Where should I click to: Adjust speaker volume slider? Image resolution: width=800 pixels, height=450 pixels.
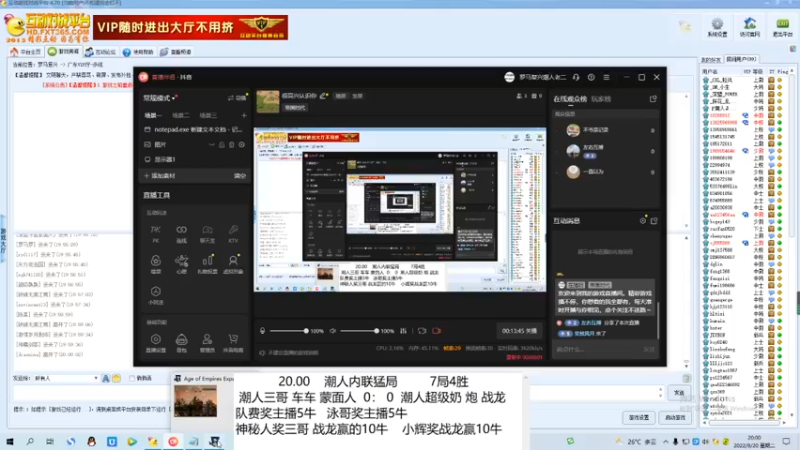pyautogui.click(x=359, y=331)
